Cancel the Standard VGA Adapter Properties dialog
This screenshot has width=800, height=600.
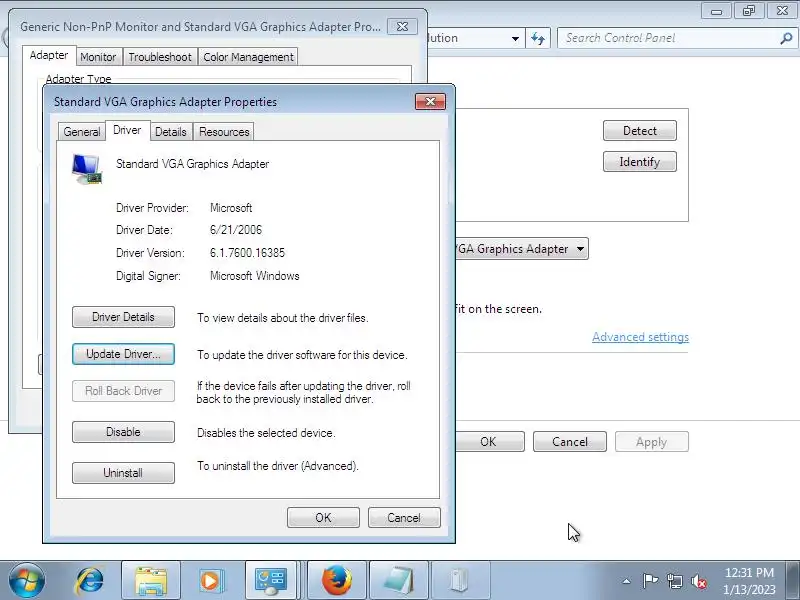pos(404,518)
